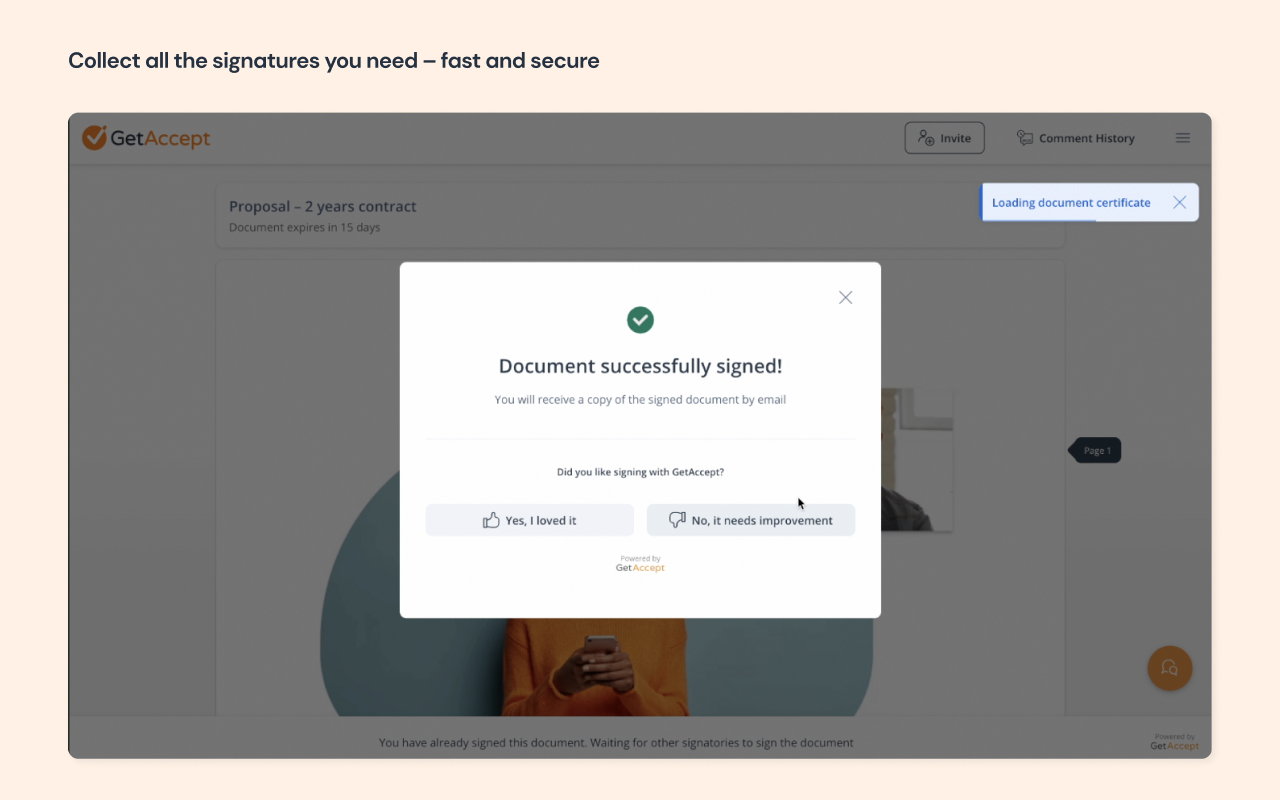
Task: Click the green success checkmark icon
Action: point(640,320)
